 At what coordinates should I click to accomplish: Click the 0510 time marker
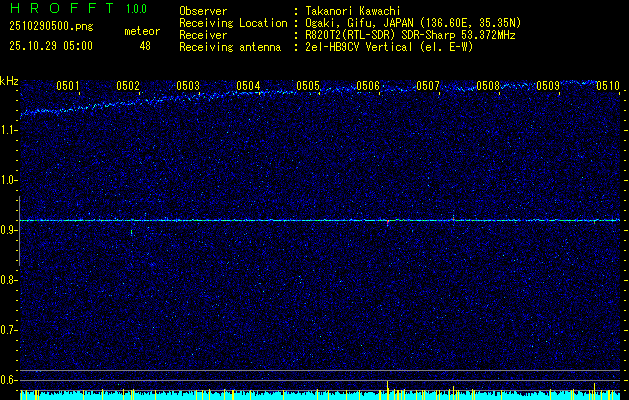click(x=608, y=85)
